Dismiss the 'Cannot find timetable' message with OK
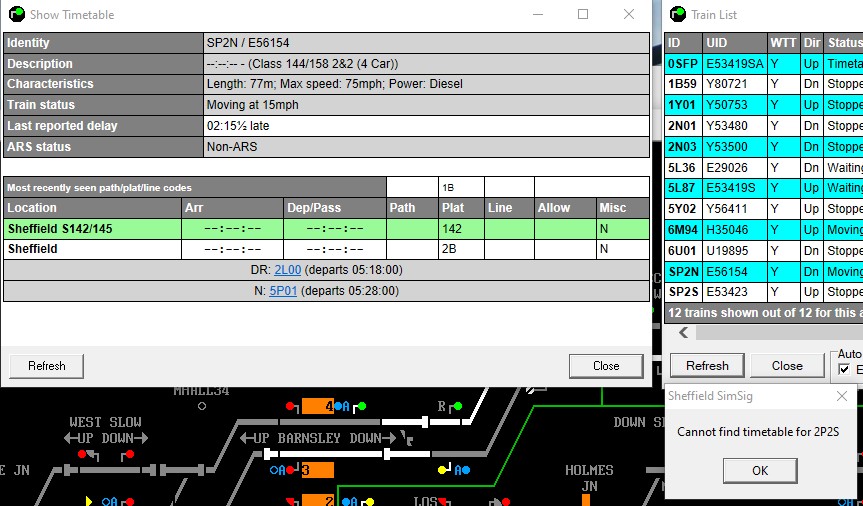The width and height of the screenshot is (863, 506). [x=760, y=471]
